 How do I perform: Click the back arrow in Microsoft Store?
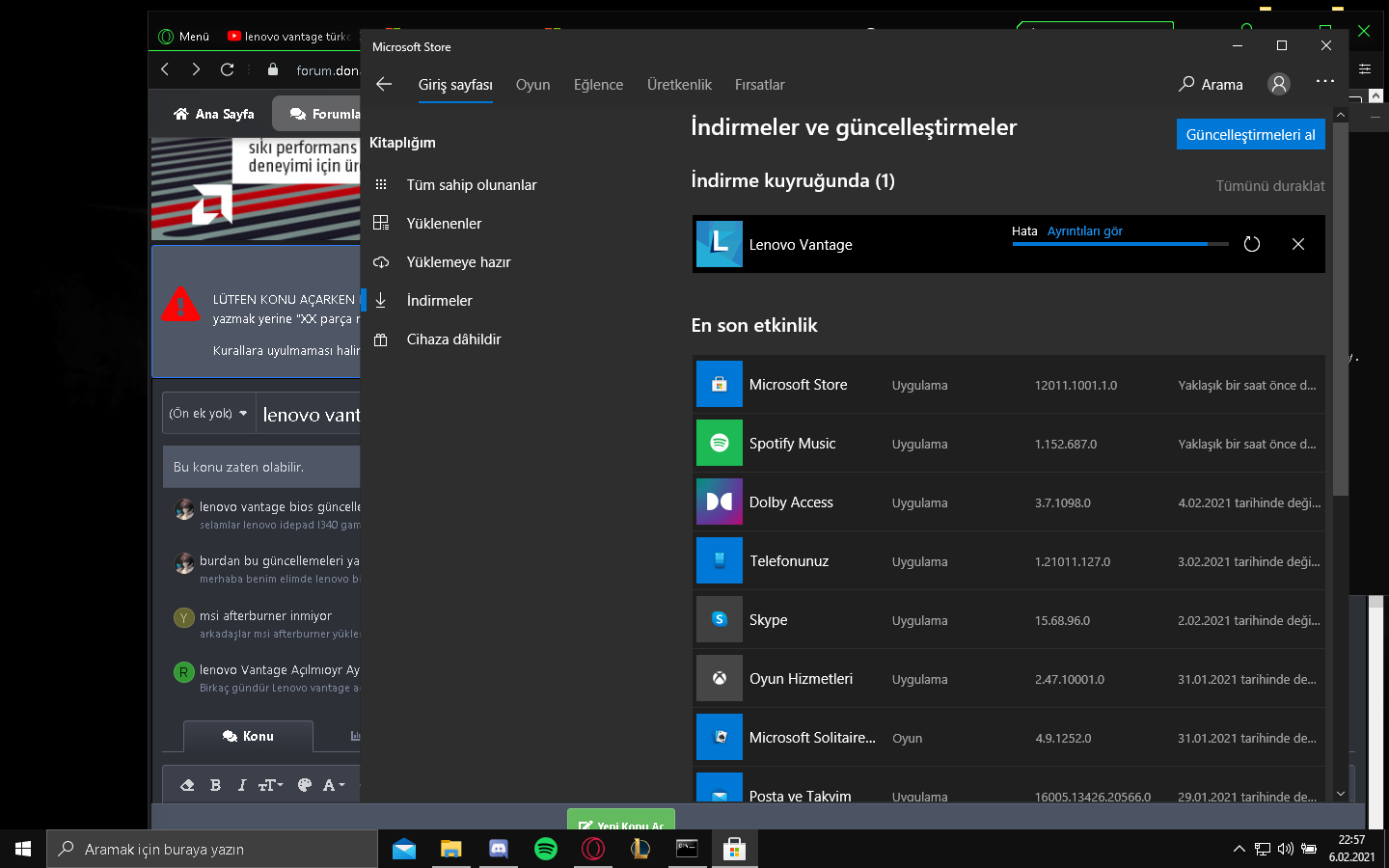point(384,84)
